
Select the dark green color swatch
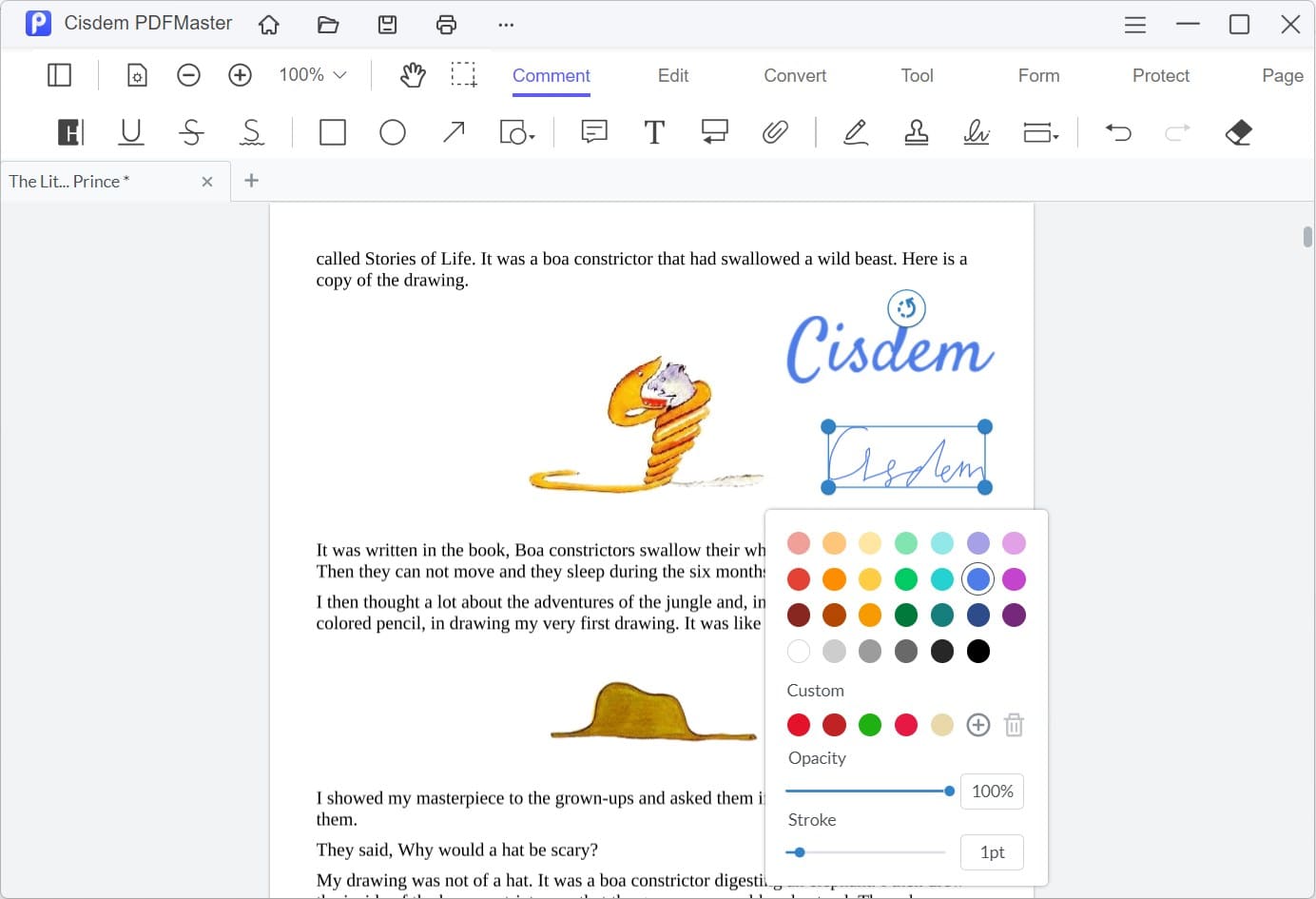point(905,615)
